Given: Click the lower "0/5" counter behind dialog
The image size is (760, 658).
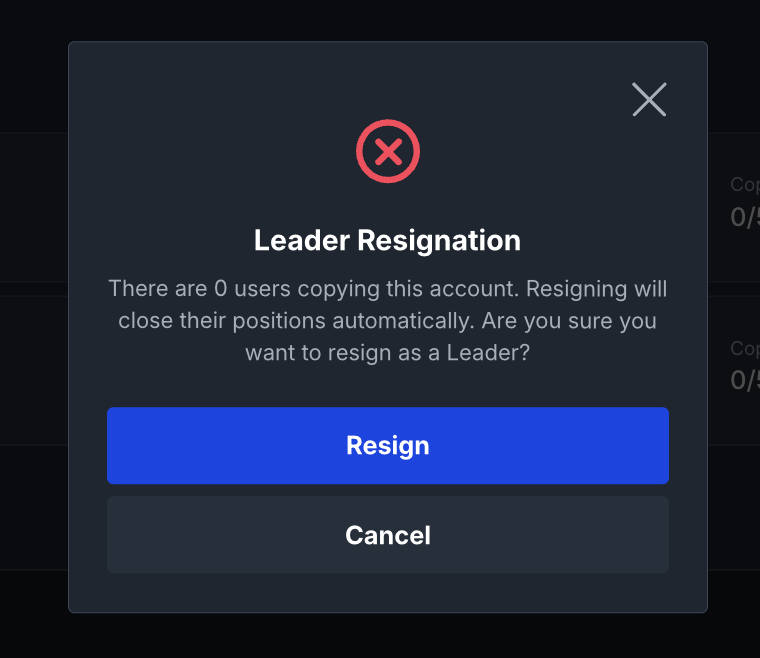Looking at the screenshot, I should pyautogui.click(x=744, y=380).
